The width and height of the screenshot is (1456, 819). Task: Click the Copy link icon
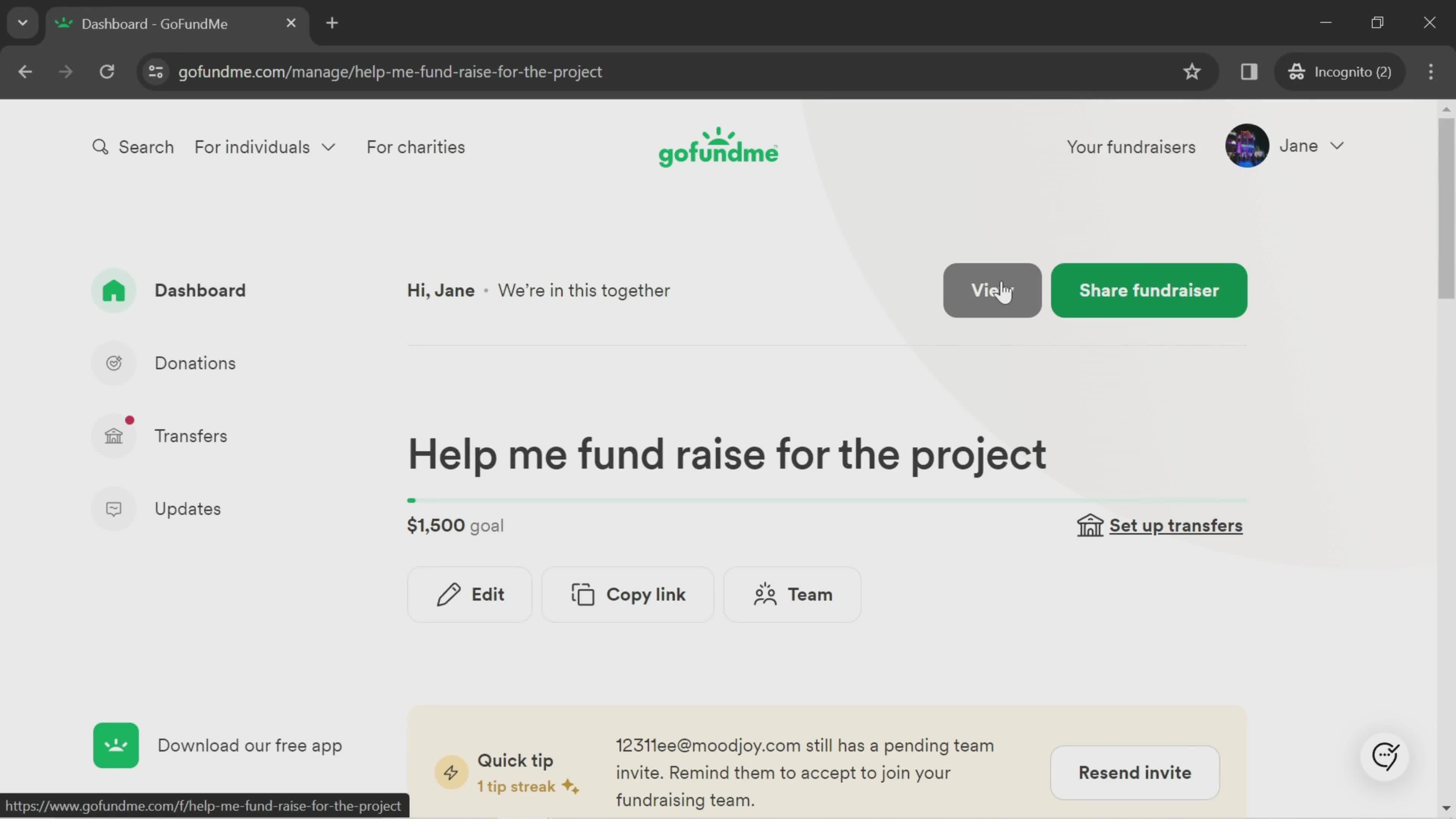581,594
